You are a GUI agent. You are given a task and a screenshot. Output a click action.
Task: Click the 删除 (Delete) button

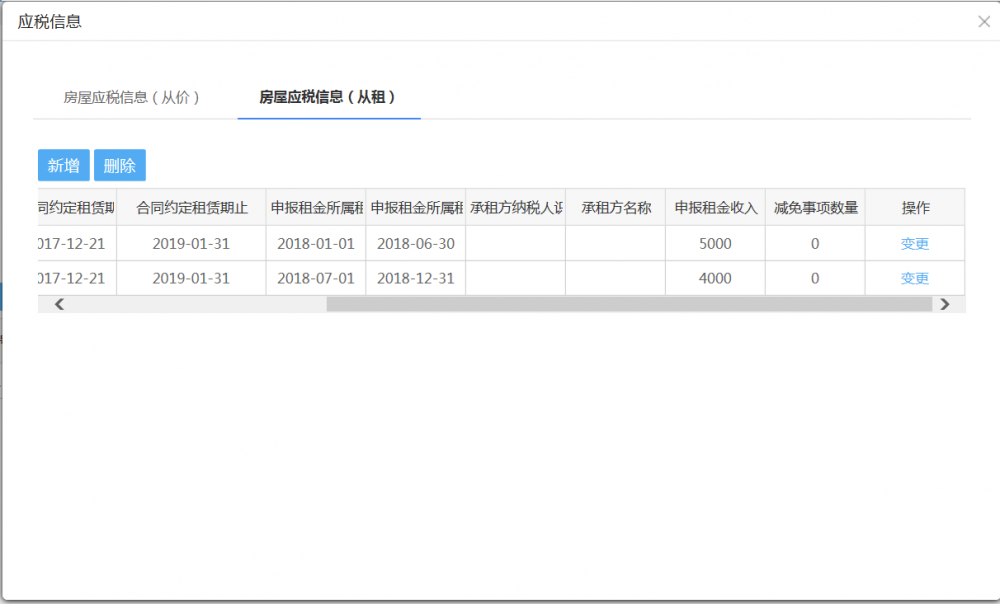click(x=120, y=165)
